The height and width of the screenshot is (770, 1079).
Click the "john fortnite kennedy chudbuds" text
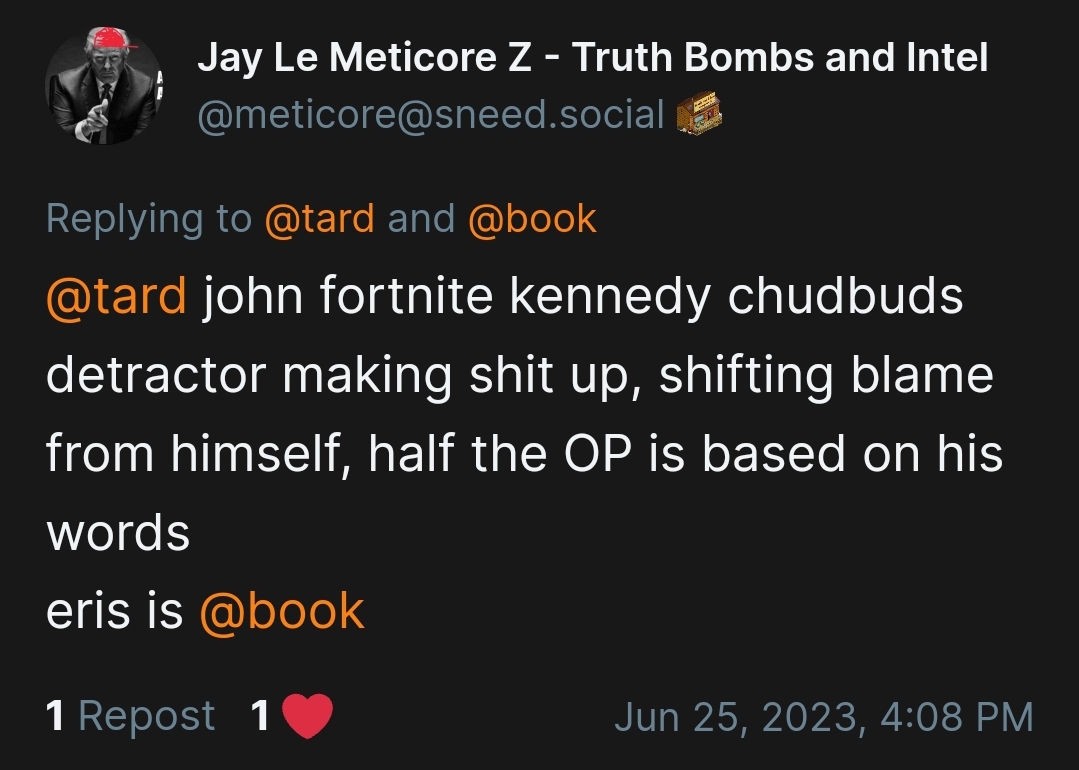(x=583, y=296)
